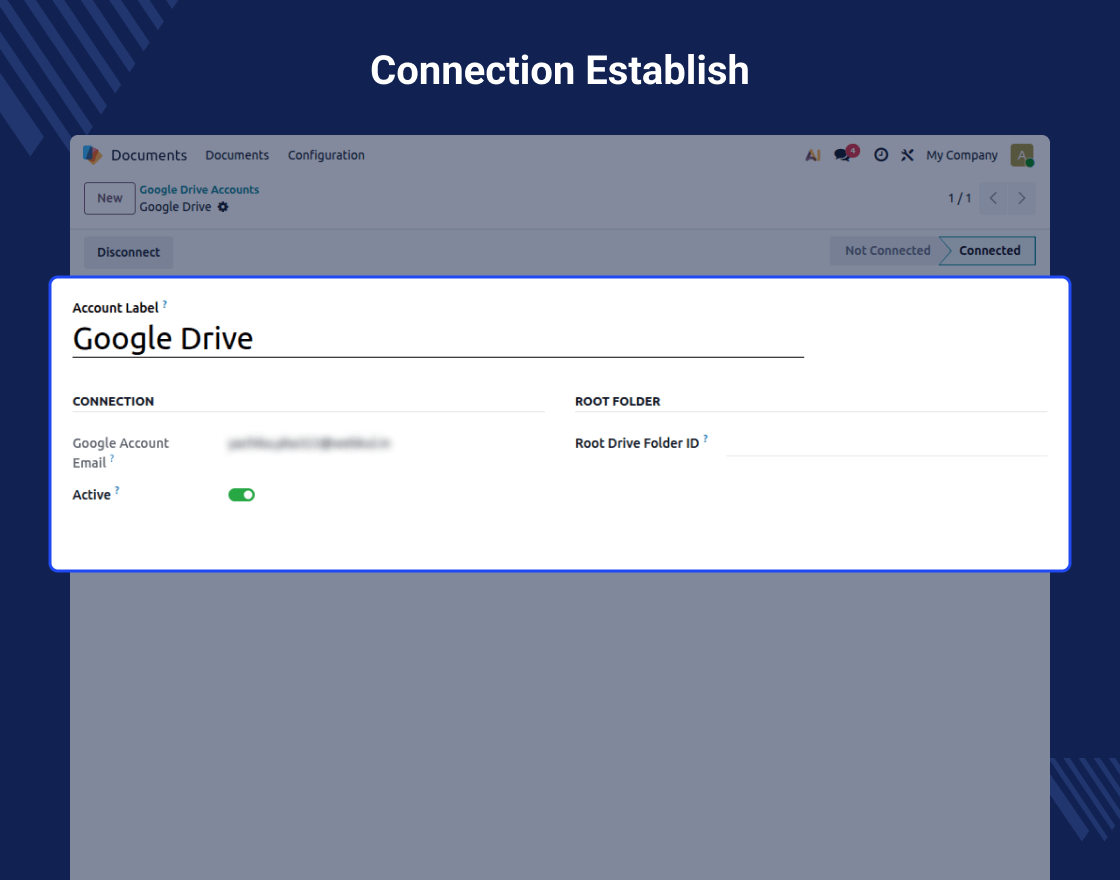
Task: Go to the previous record arrow
Action: click(993, 199)
